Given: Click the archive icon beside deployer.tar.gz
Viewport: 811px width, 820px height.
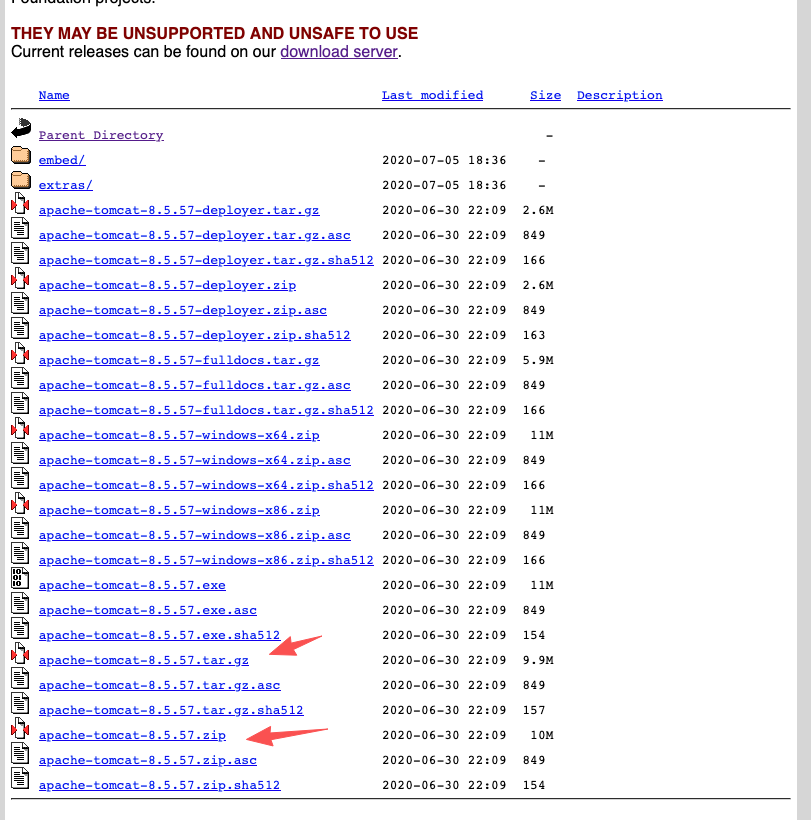Looking at the screenshot, I should (x=20, y=203).
